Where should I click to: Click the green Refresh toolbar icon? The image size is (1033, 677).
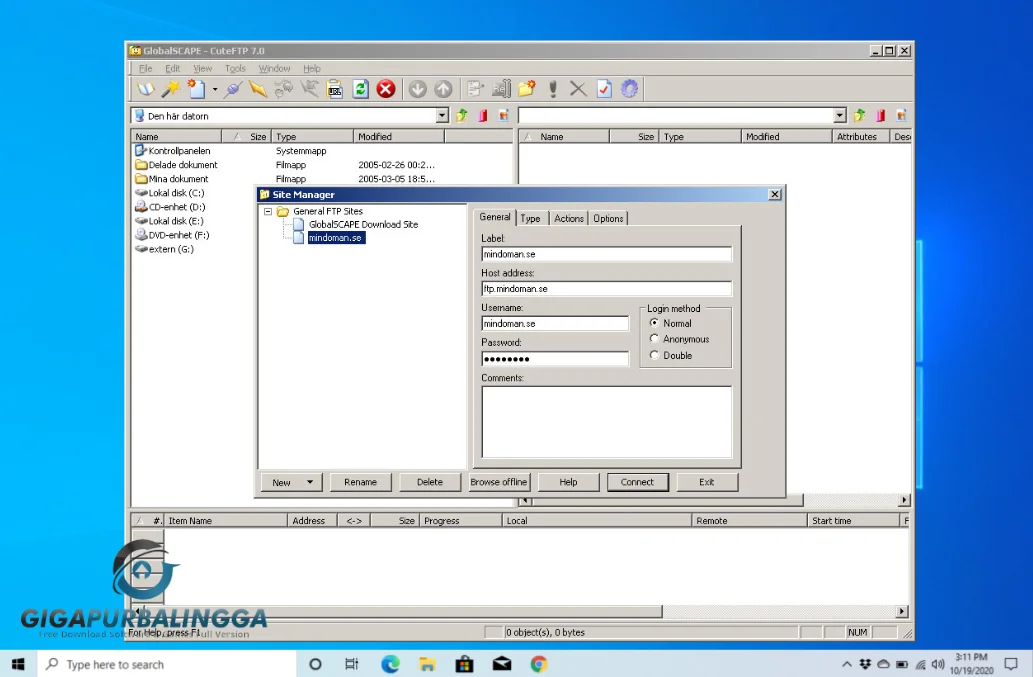(x=360, y=89)
